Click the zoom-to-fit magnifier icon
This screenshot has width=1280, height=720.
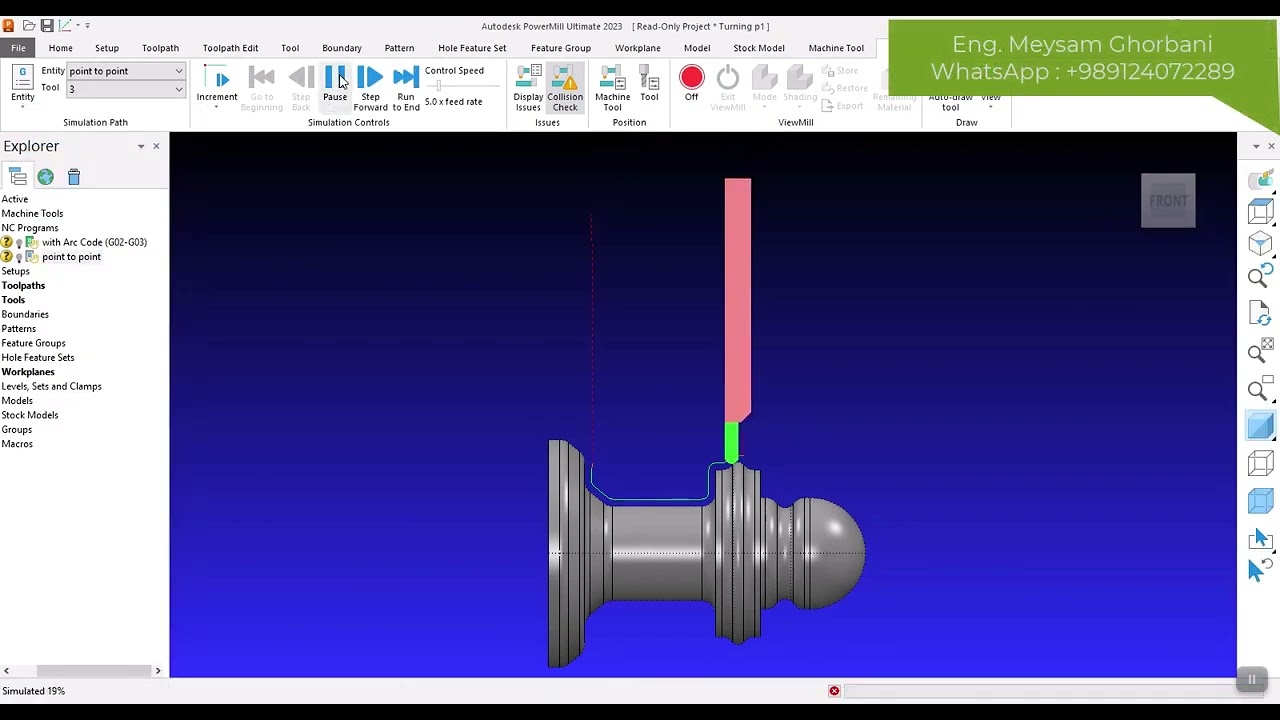1261,350
